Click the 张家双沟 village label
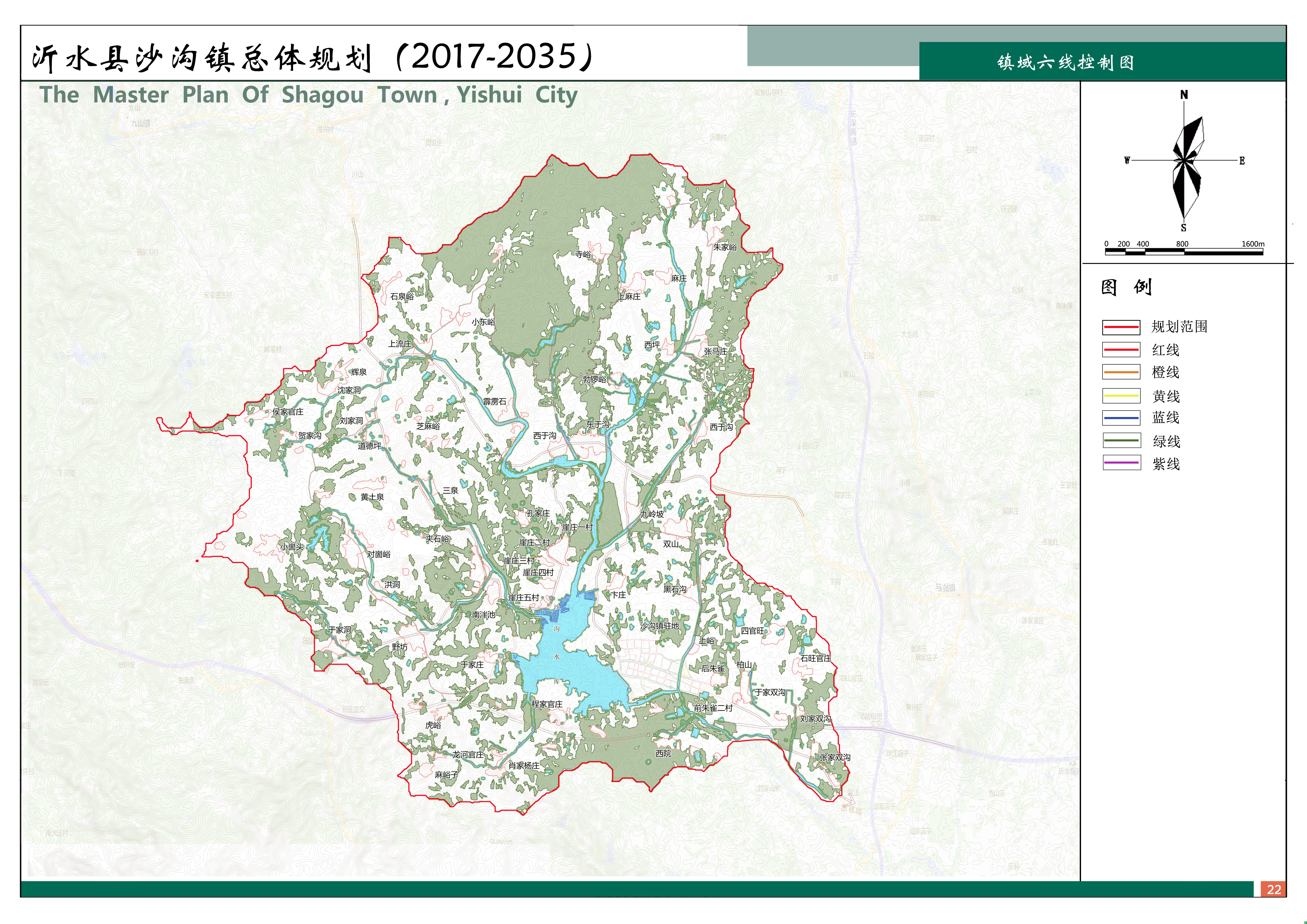This screenshot has width=1307, height=924. click(x=835, y=758)
